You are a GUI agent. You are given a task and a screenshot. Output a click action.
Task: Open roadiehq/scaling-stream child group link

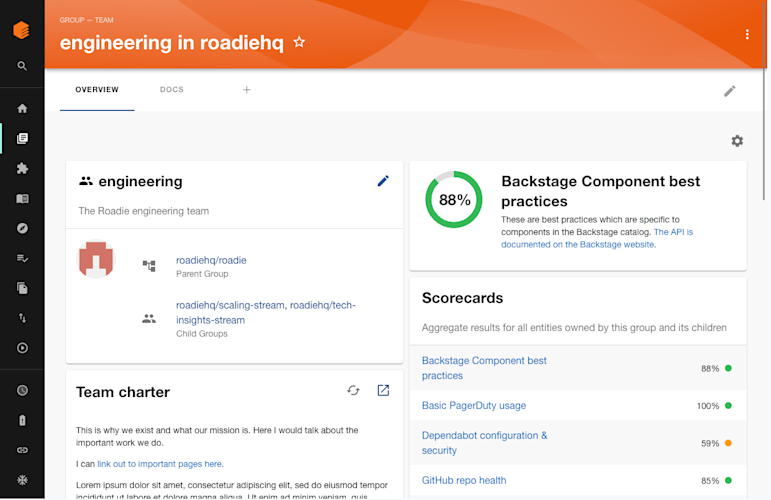point(230,305)
